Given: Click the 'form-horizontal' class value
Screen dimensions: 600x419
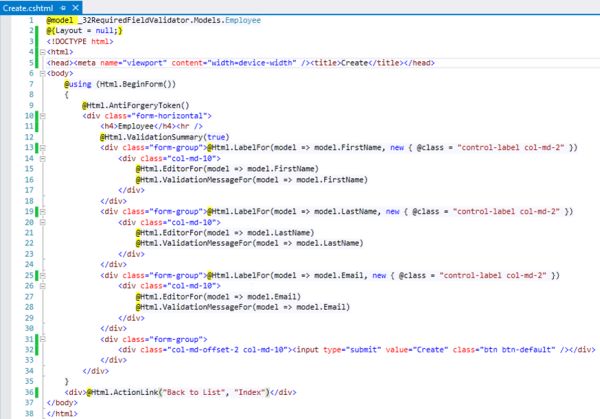Looking at the screenshot, I should click(172, 116).
